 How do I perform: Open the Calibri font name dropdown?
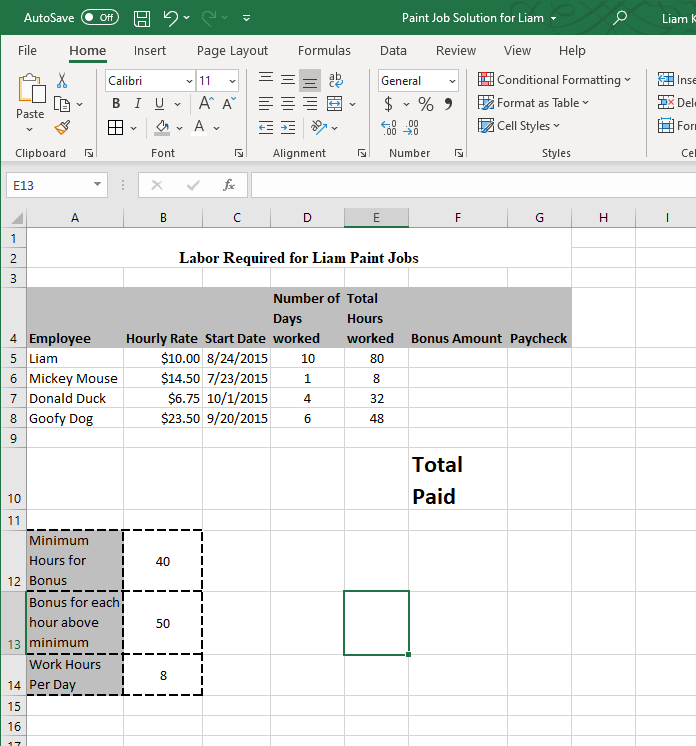click(x=189, y=81)
